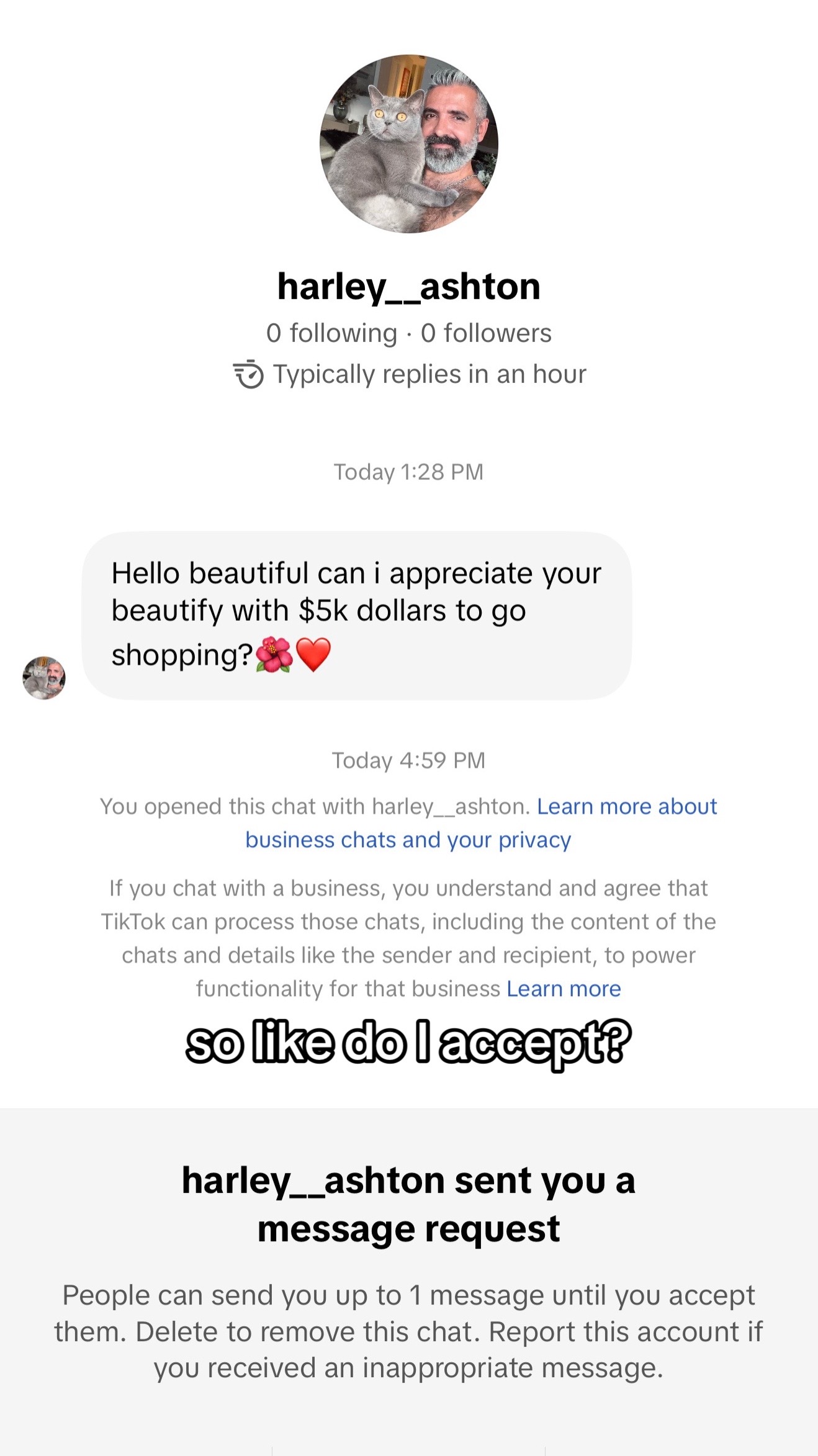Screen dimensions: 818x1456
Task: Open the harley__ashton username heading
Action: (409, 287)
